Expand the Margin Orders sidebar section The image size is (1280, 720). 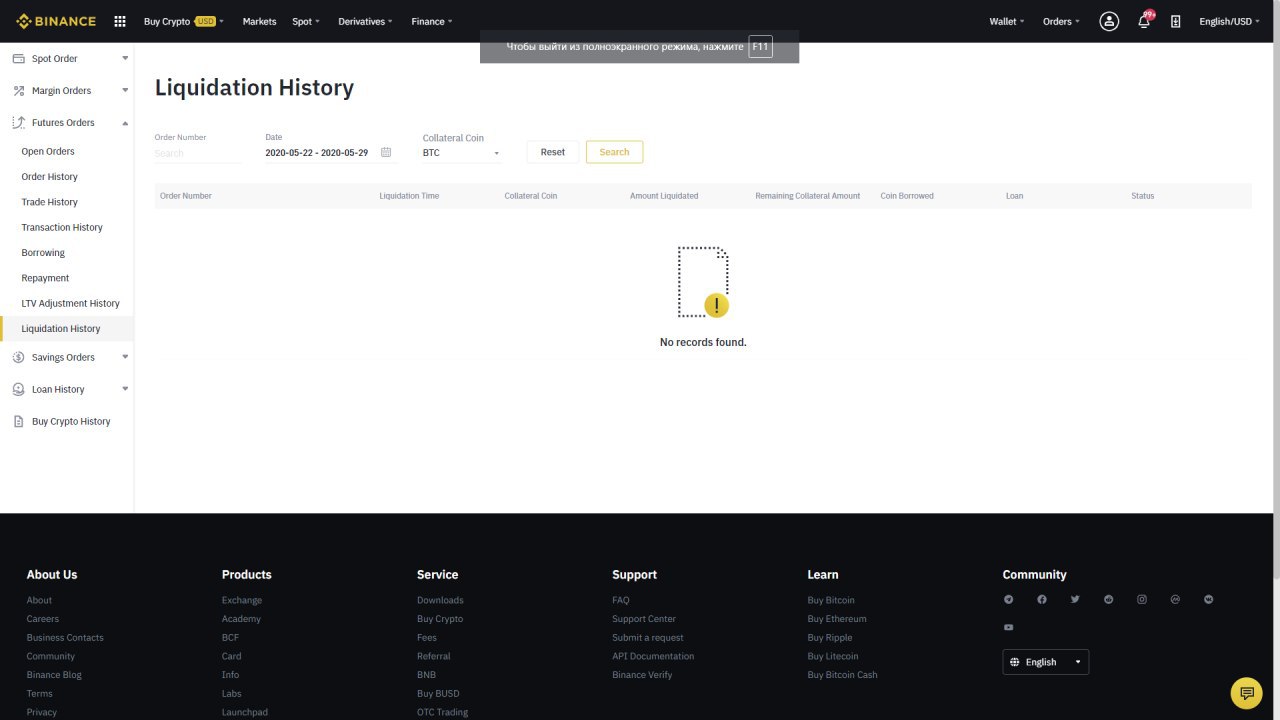pyautogui.click(x=125, y=90)
